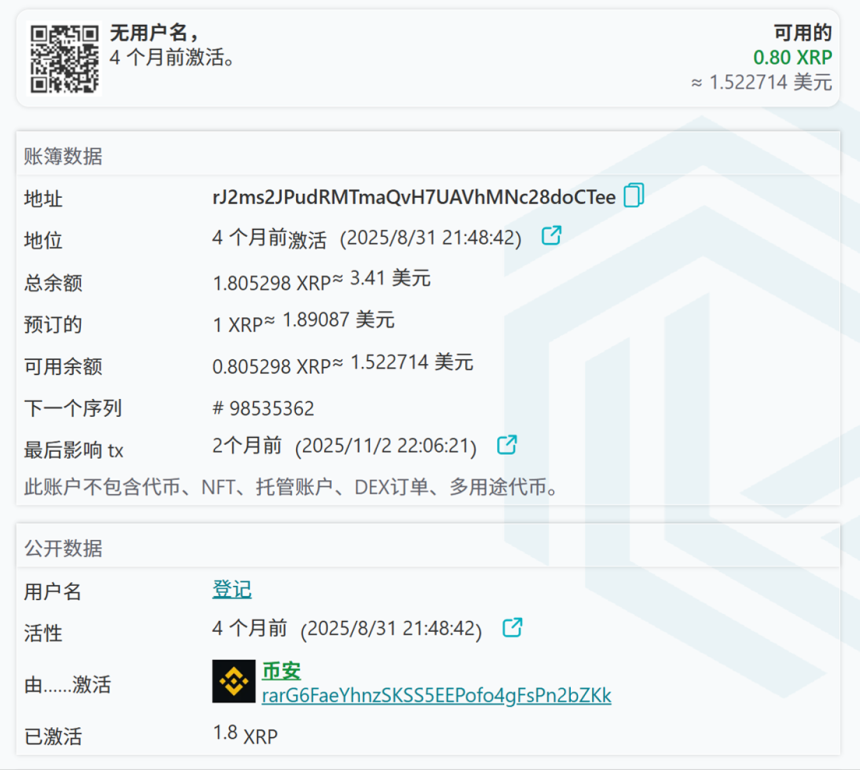Click the 账簿数据 section header
This screenshot has width=860, height=773.
[x=63, y=156]
